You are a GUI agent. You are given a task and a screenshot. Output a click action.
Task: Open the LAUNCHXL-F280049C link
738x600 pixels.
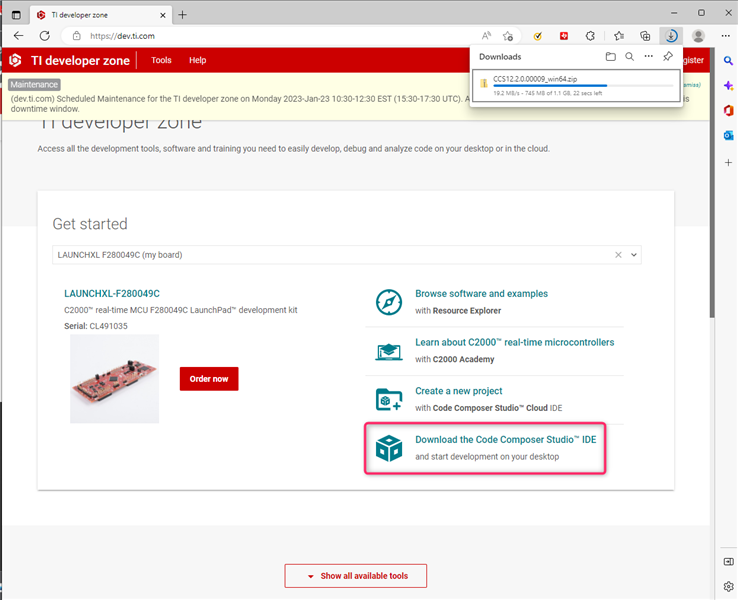(x=112, y=294)
